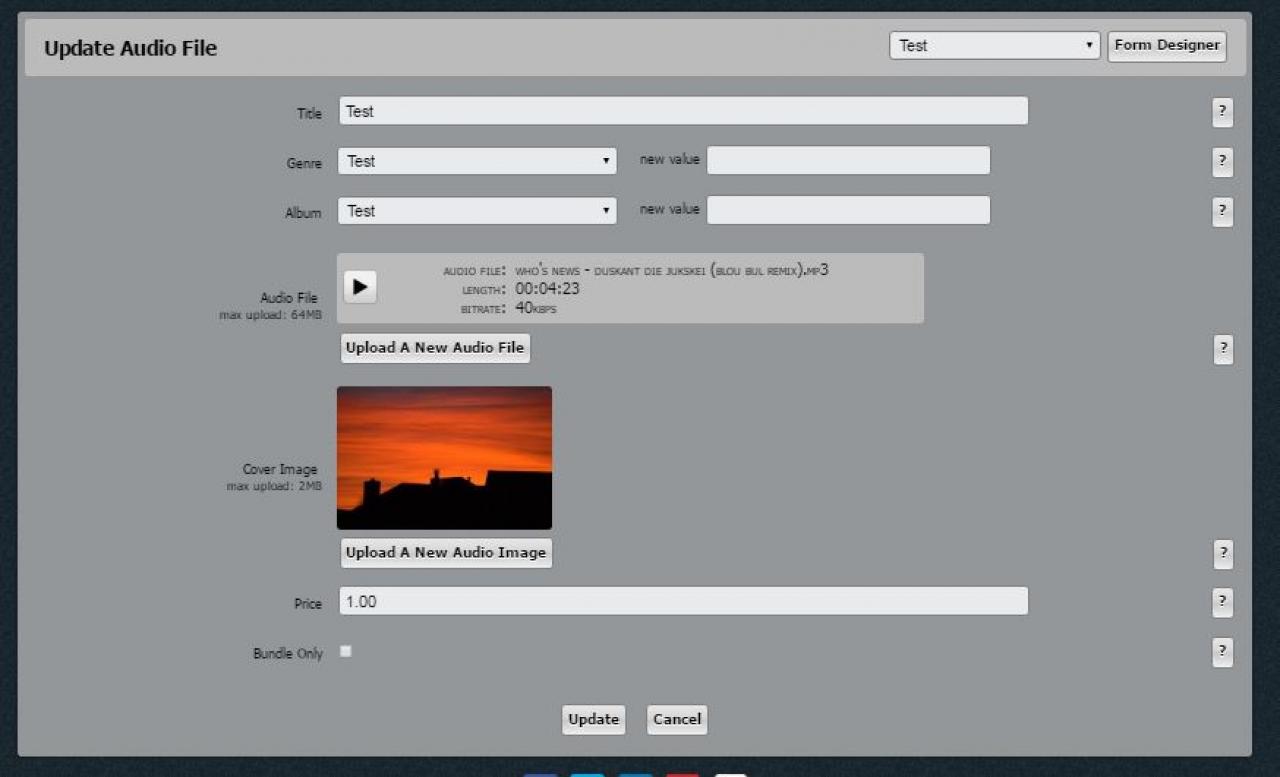
Task: Open the help icon for Genre row
Action: click(x=1222, y=162)
